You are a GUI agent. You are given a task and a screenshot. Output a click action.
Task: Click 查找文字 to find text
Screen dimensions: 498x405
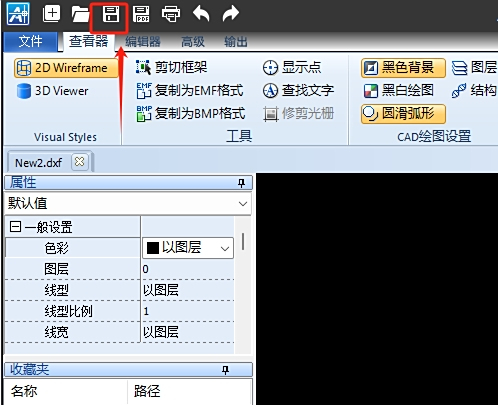(x=298, y=90)
